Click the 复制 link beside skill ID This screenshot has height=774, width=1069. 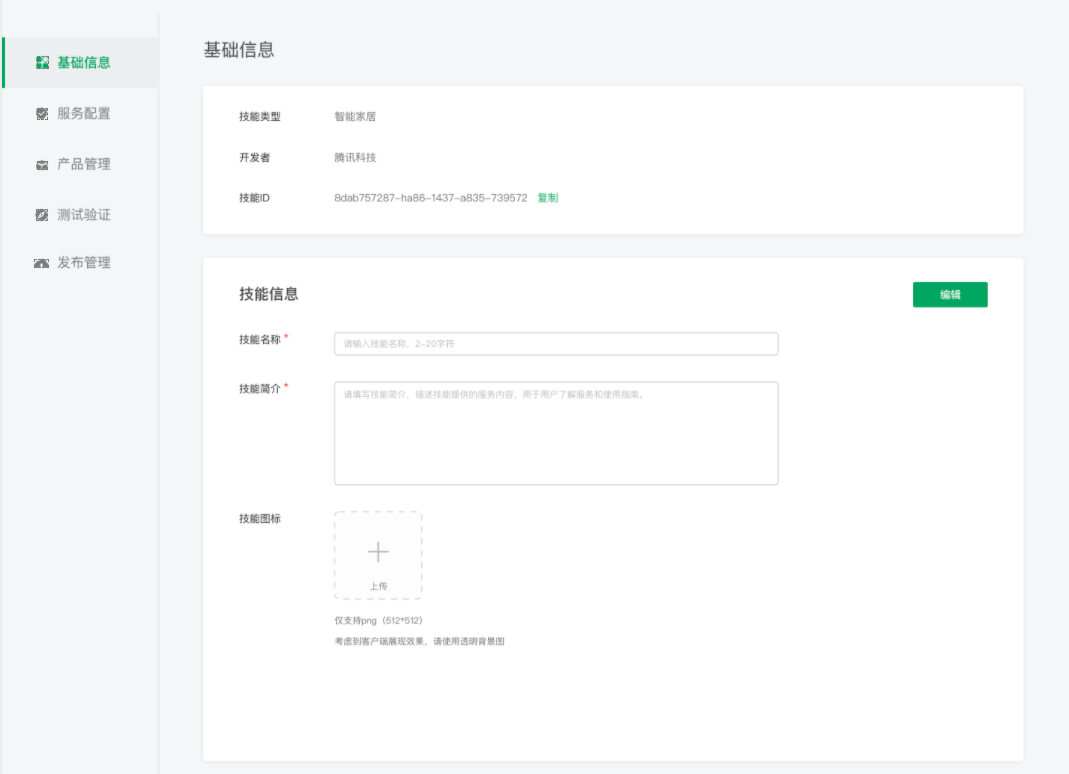[548, 198]
